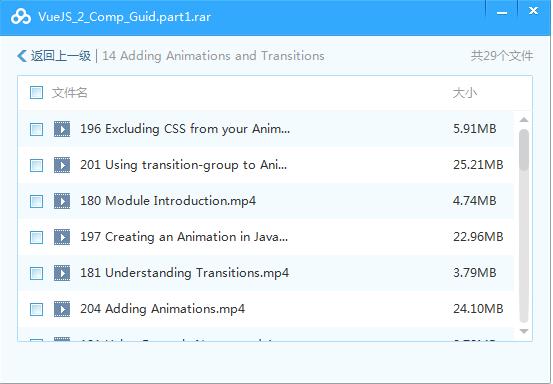Image resolution: width=553 pixels, height=384 pixels.
Task: Click the 文件名 column header
Action: point(69,93)
